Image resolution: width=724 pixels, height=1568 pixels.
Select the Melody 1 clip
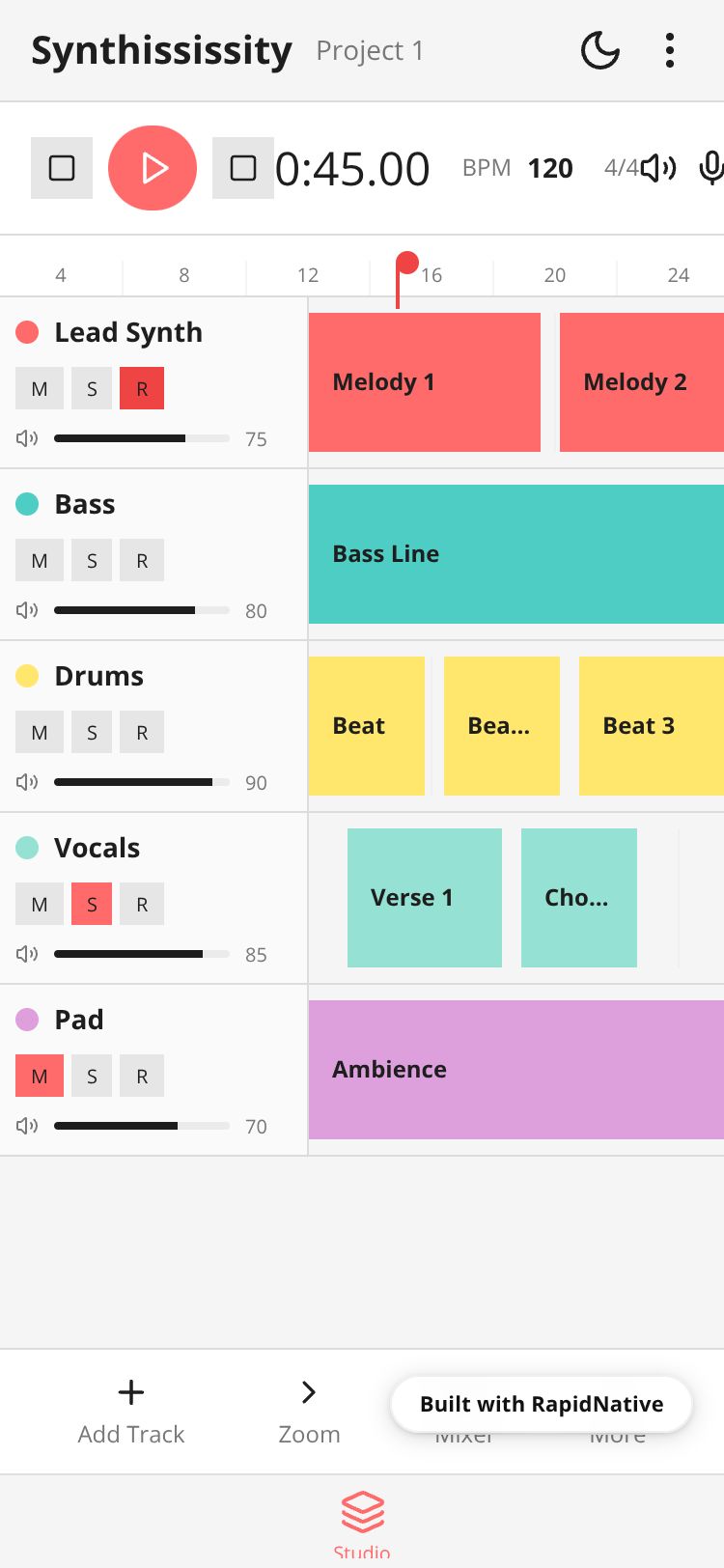click(x=424, y=382)
